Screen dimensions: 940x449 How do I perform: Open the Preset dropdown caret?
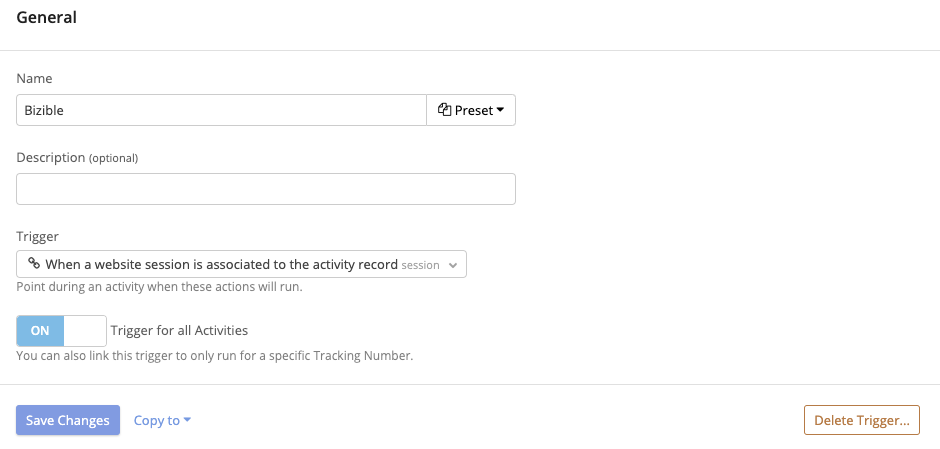(501, 110)
